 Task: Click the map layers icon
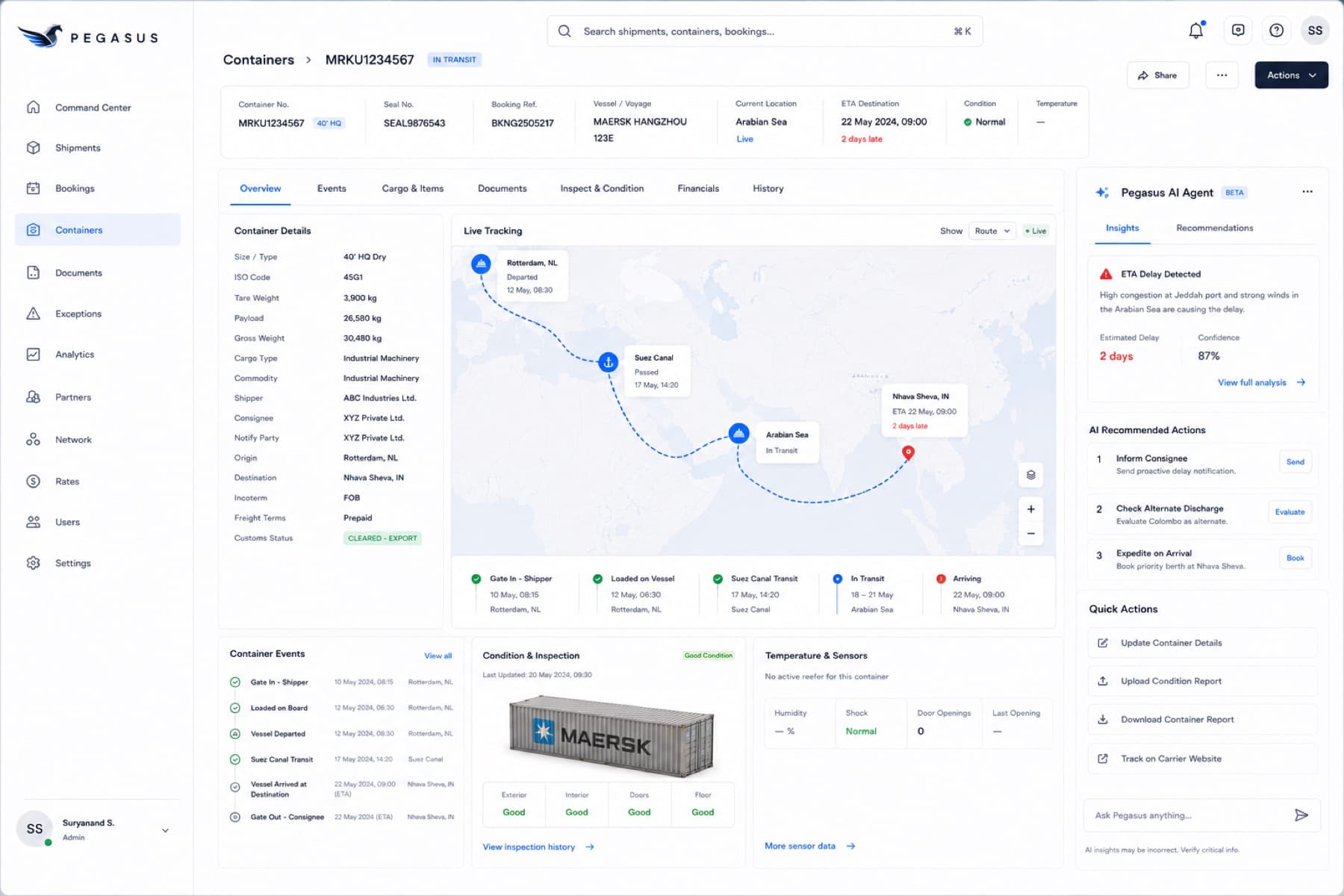click(1031, 475)
